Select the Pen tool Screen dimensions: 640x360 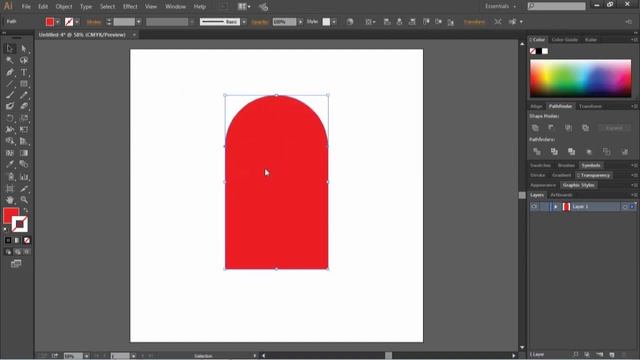click(x=10, y=72)
